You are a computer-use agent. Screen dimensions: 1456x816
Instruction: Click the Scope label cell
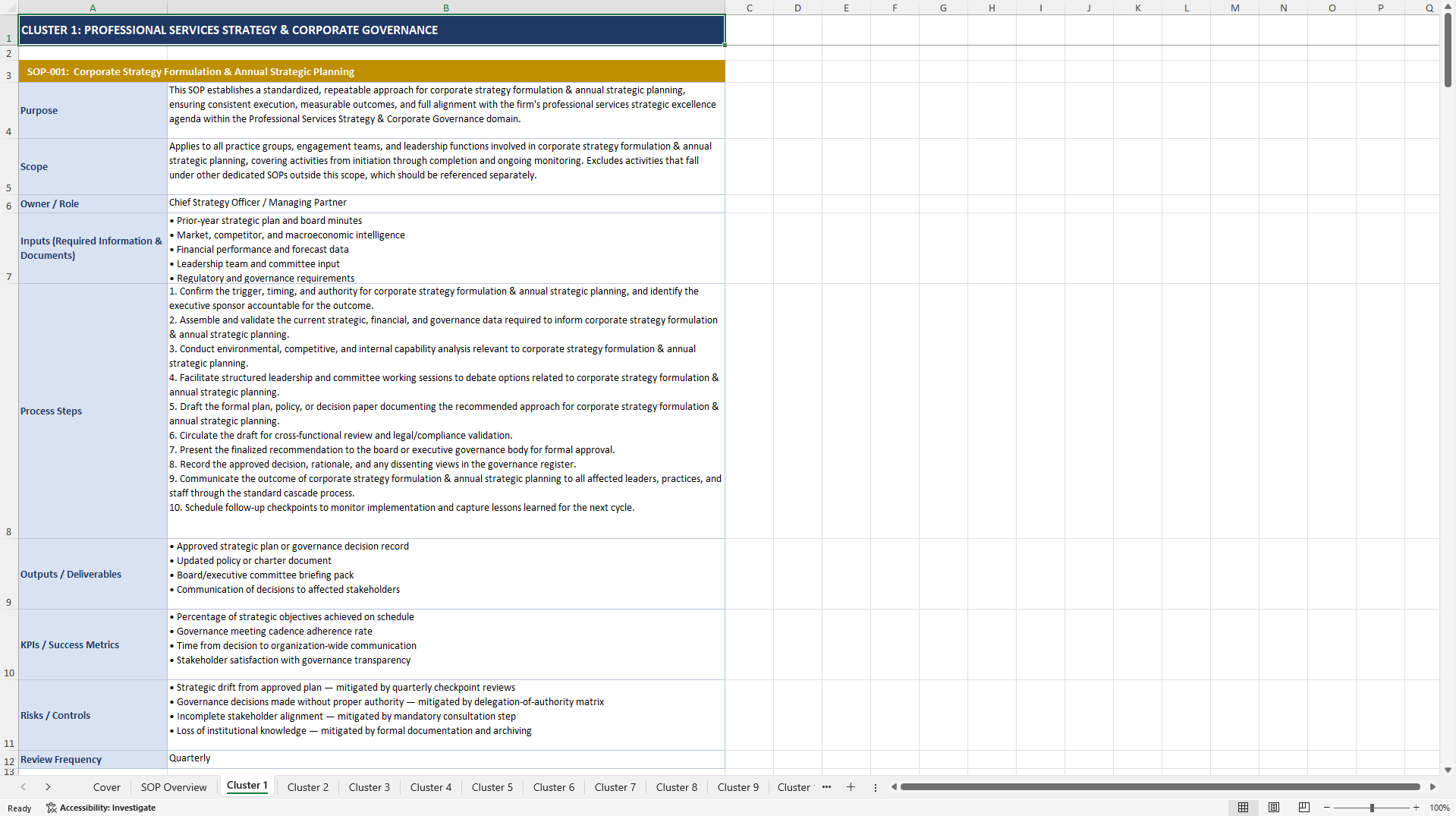tap(93, 166)
